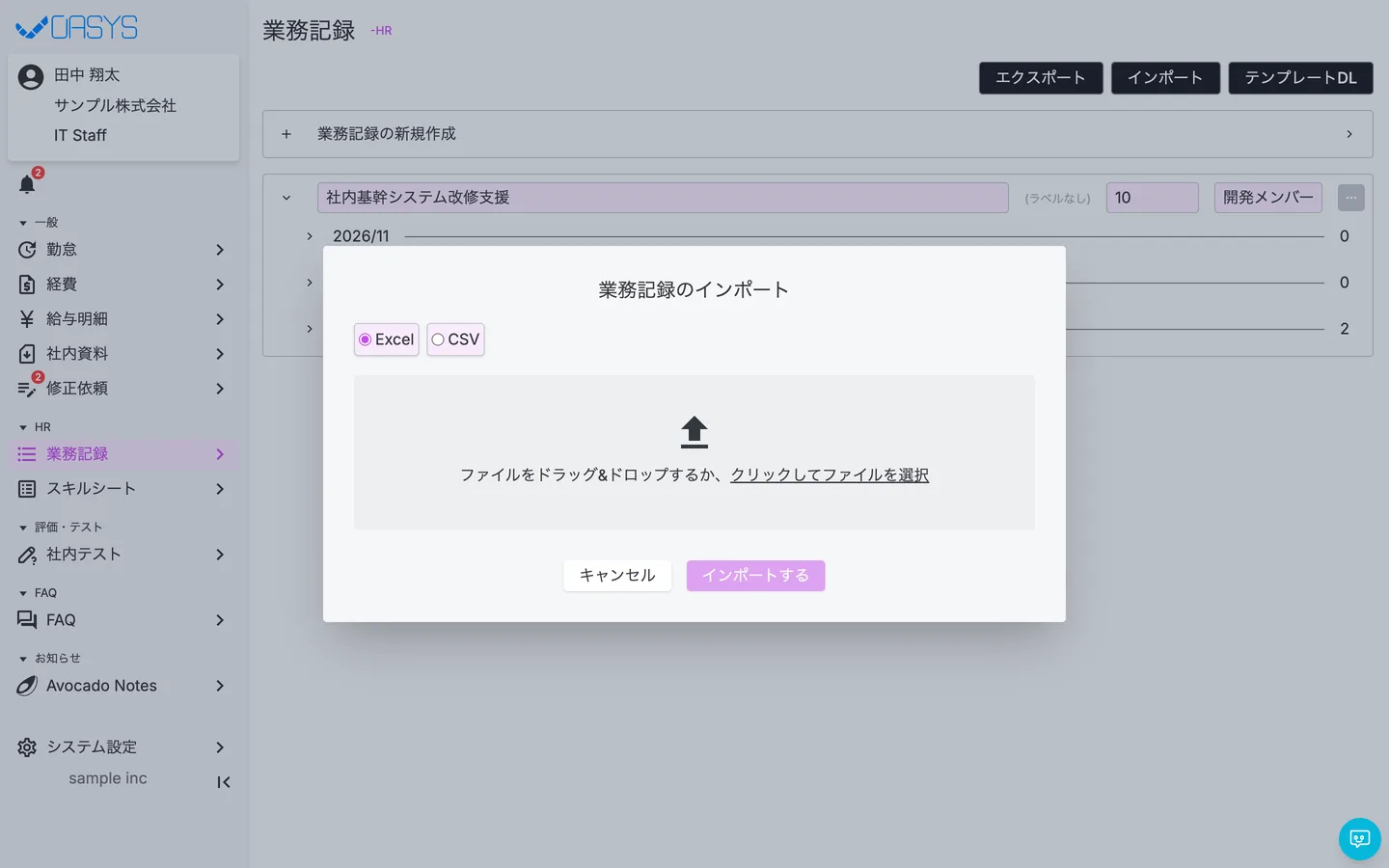Click the 勤怠 attendance clock icon
Screen dimensions: 1389x868
pyautogui.click(x=27, y=250)
